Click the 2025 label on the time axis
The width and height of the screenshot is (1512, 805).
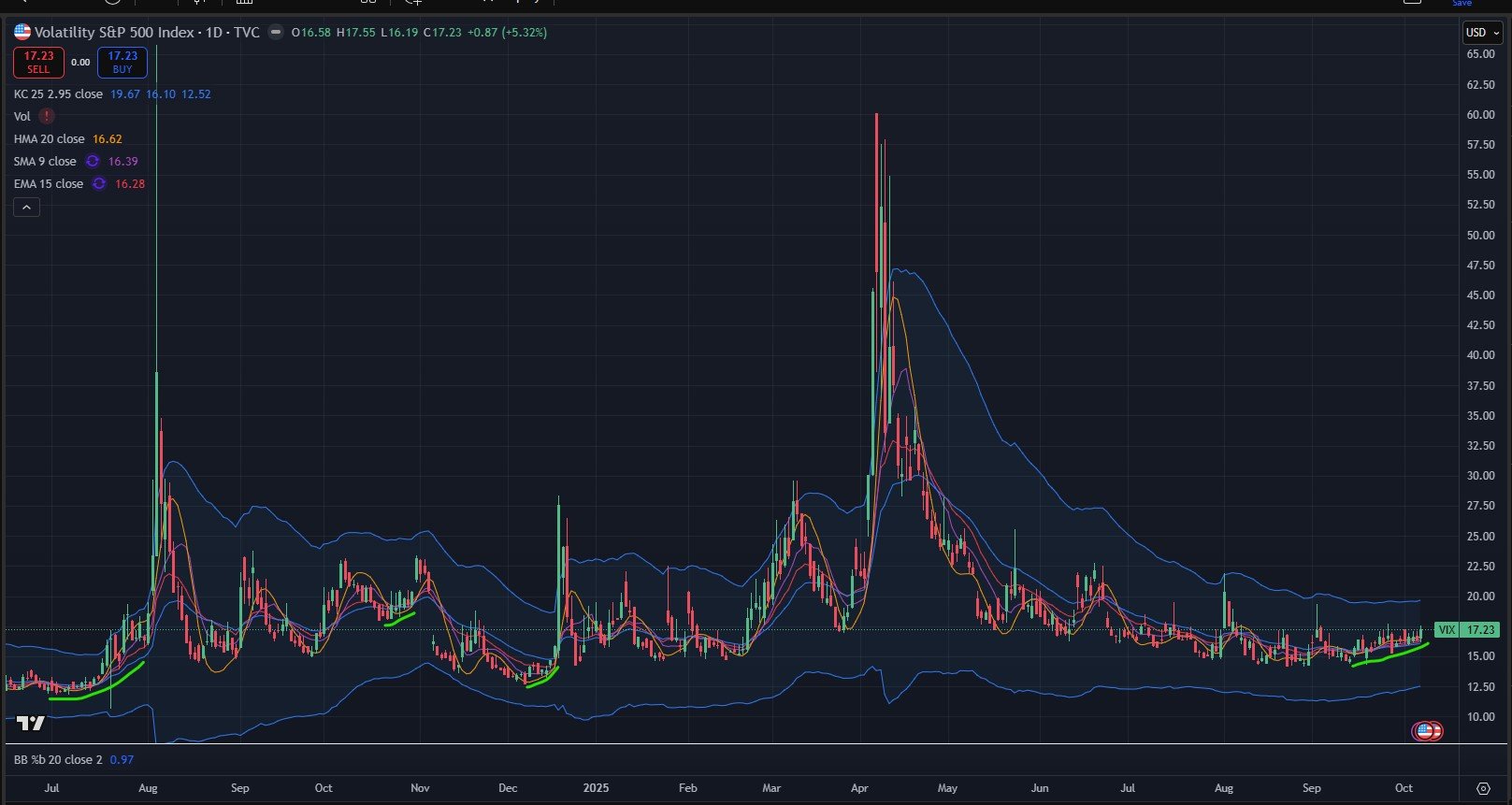click(596, 788)
